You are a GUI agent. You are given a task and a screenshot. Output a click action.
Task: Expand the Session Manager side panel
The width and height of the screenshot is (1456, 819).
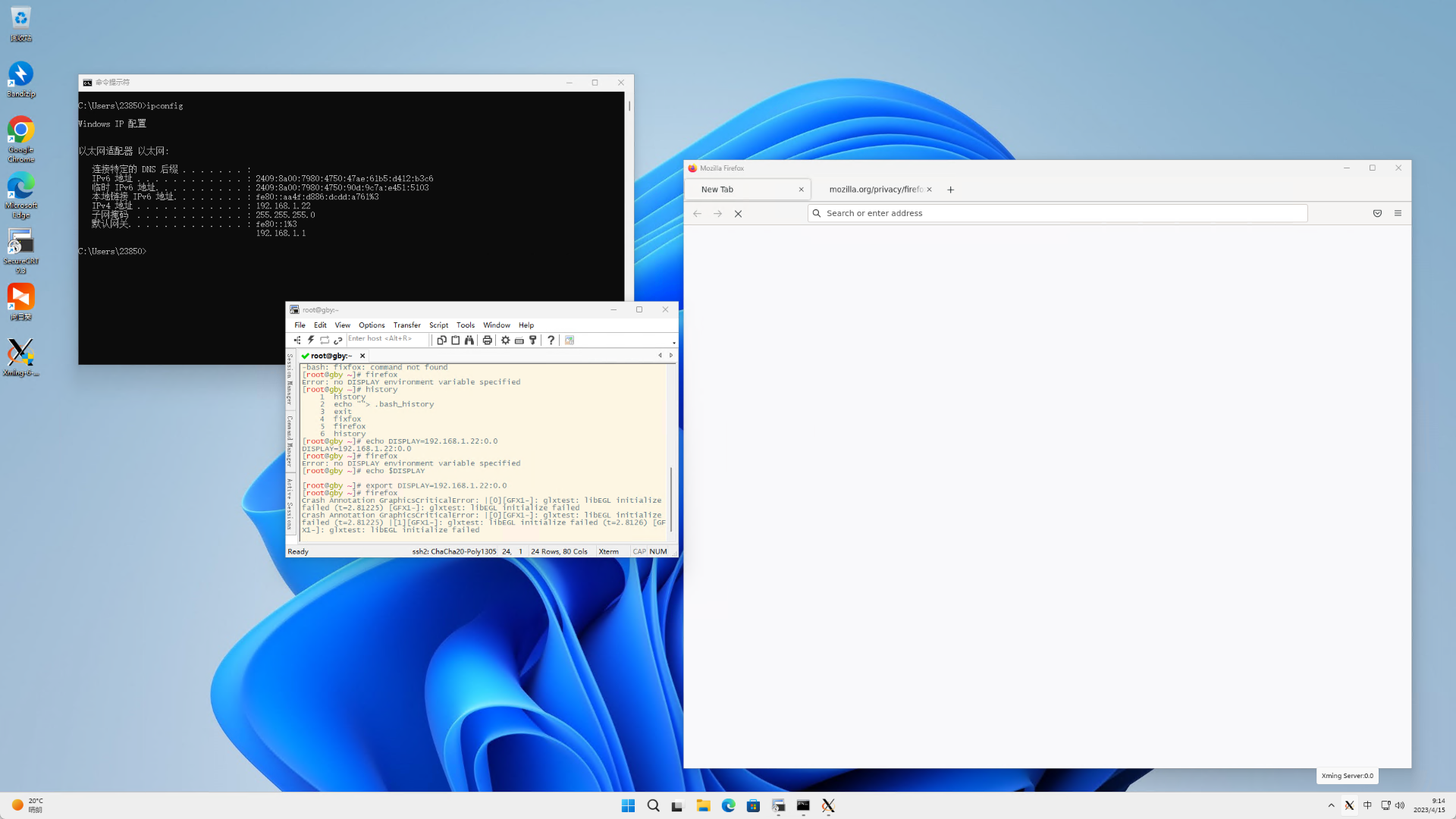pos(290,379)
